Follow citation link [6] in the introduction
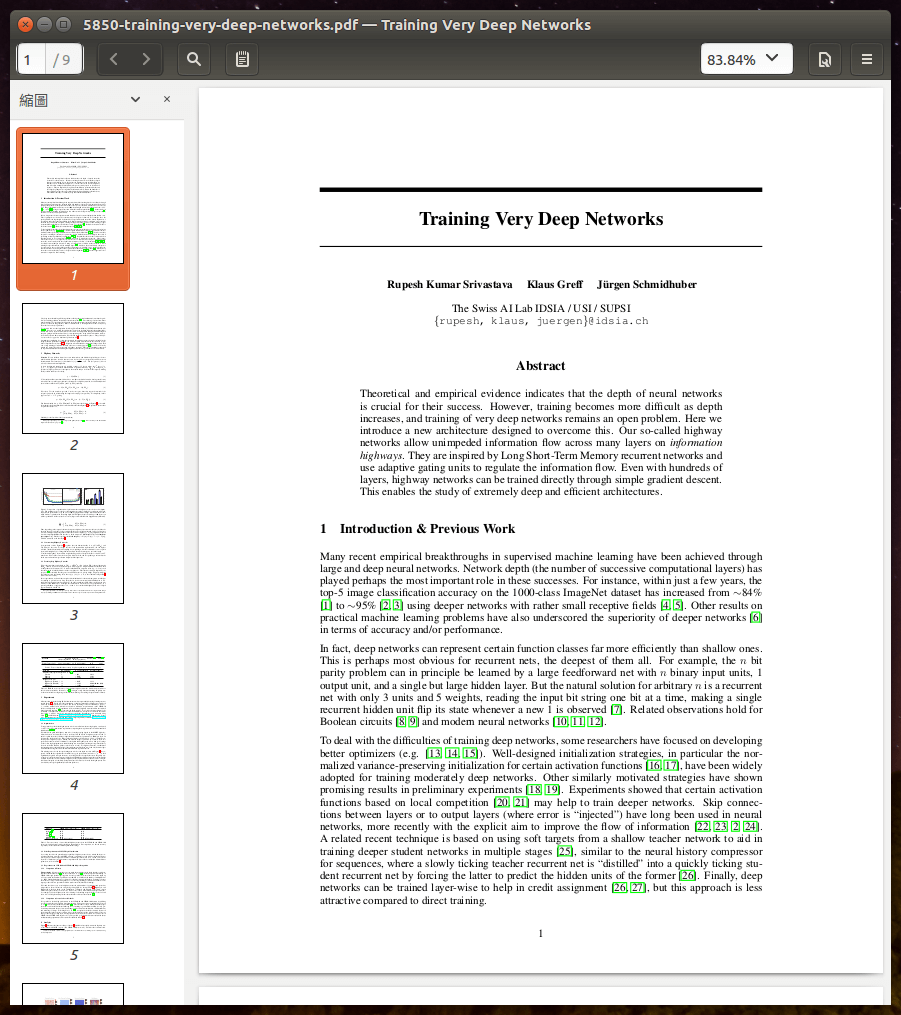The height and width of the screenshot is (1015, 901). click(756, 618)
